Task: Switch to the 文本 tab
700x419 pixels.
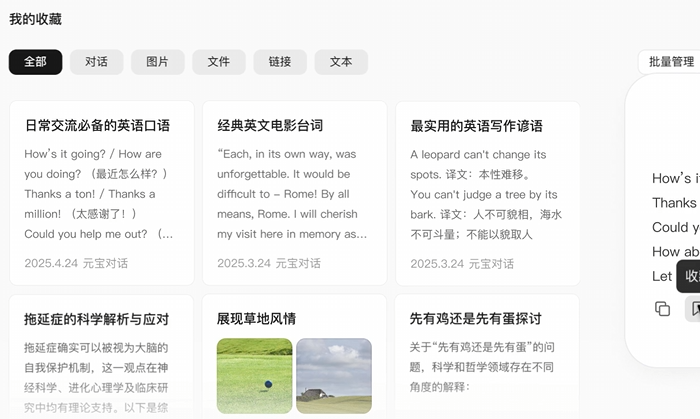Action: pos(340,62)
